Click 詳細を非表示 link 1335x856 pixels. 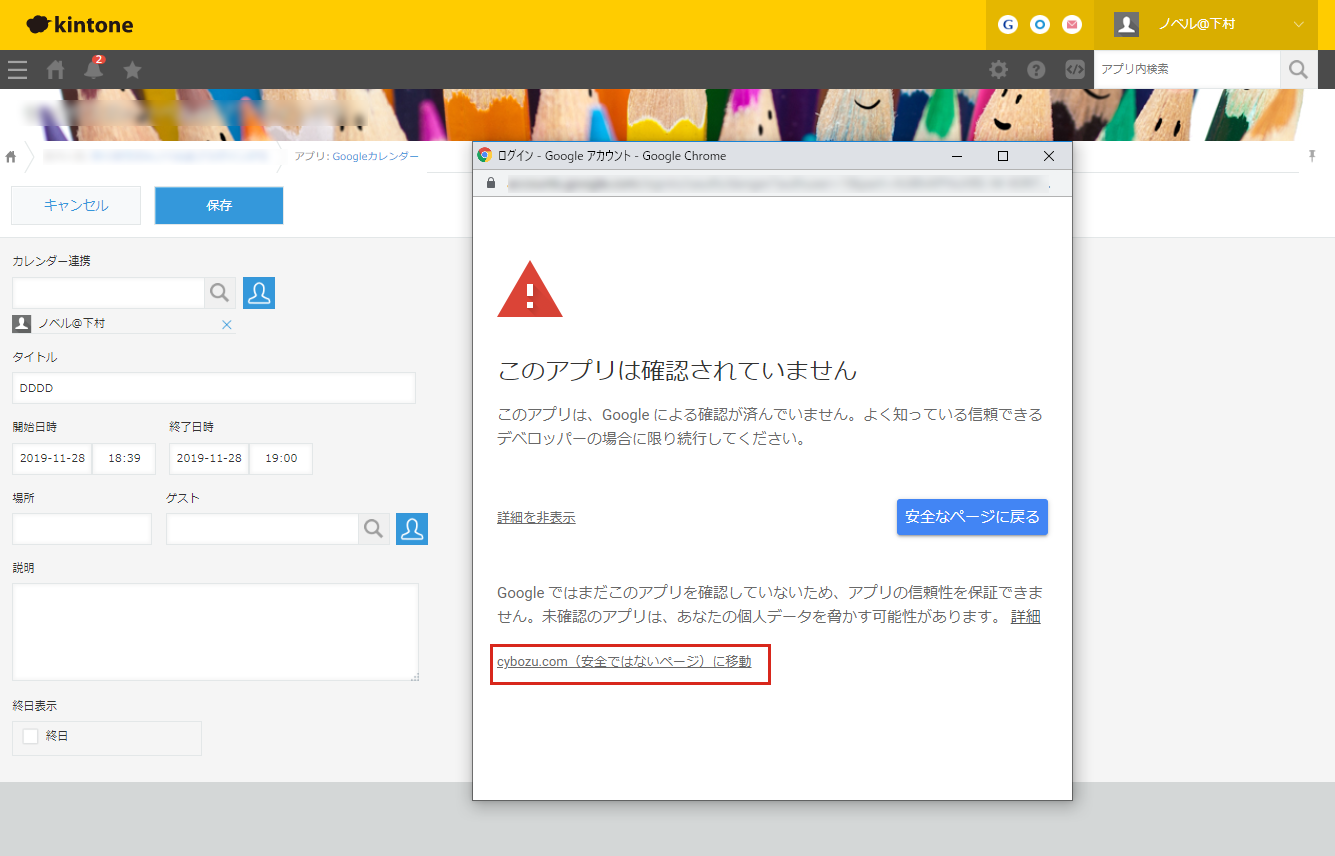coord(536,517)
